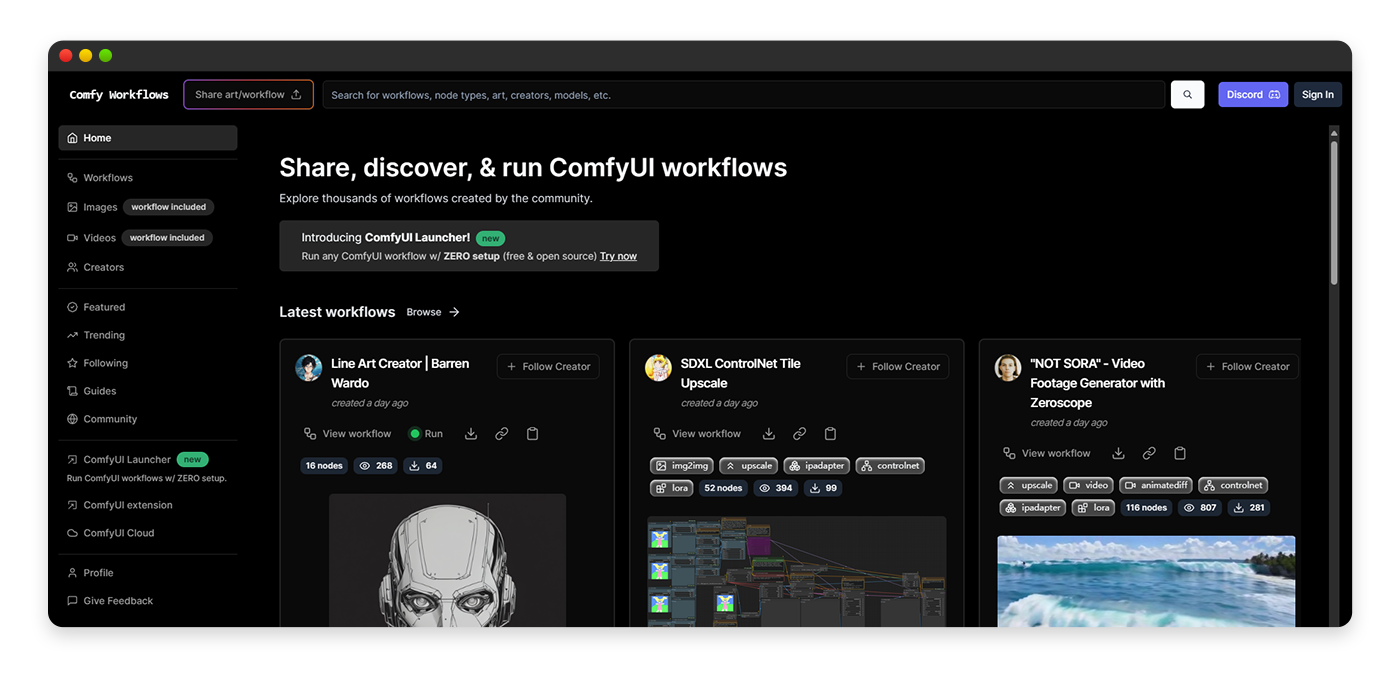Click Share art/workflow button
This screenshot has width=1400, height=700.
click(248, 95)
